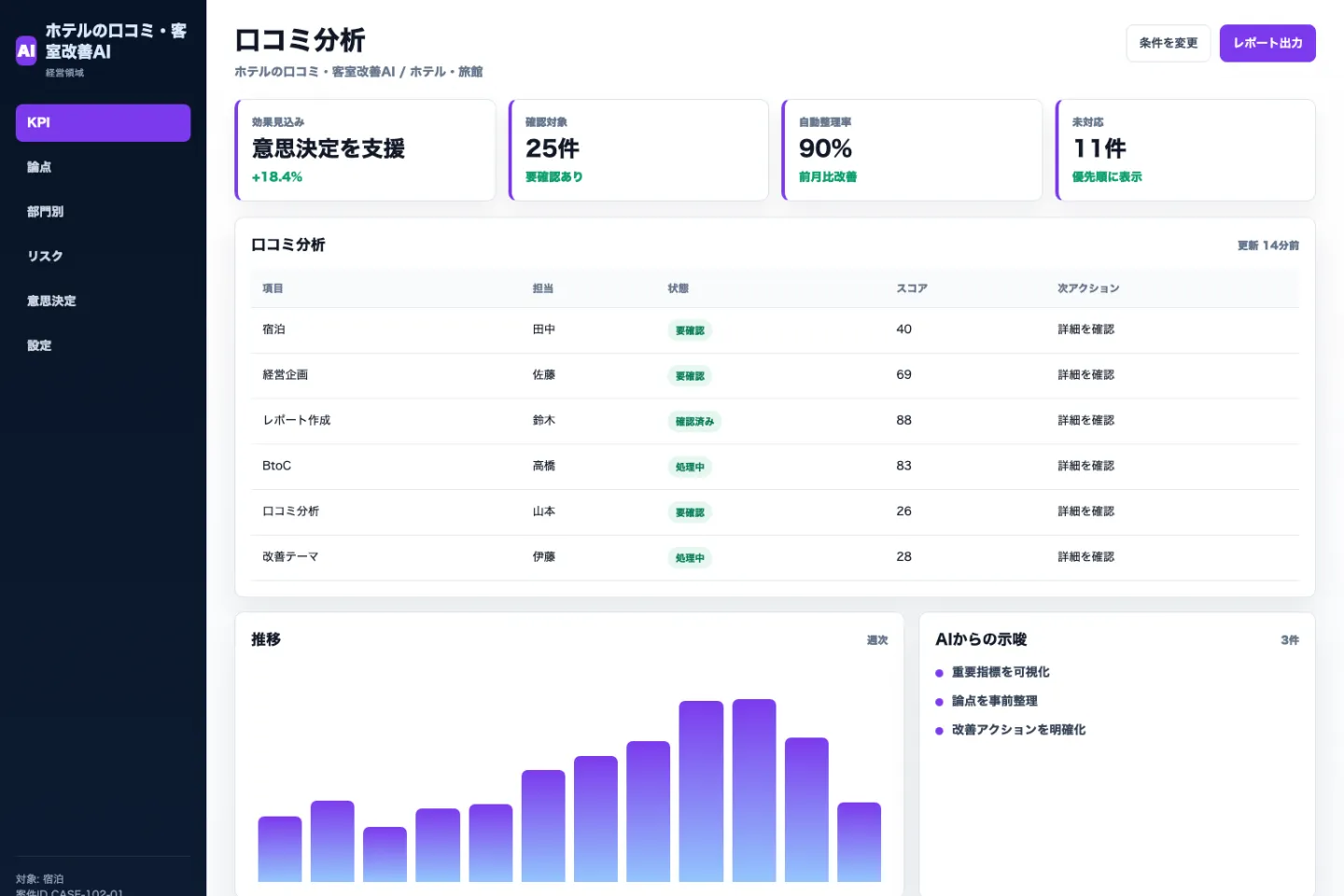Click the 項目 column header
Image resolution: width=1344 pixels, height=896 pixels.
pos(273,288)
